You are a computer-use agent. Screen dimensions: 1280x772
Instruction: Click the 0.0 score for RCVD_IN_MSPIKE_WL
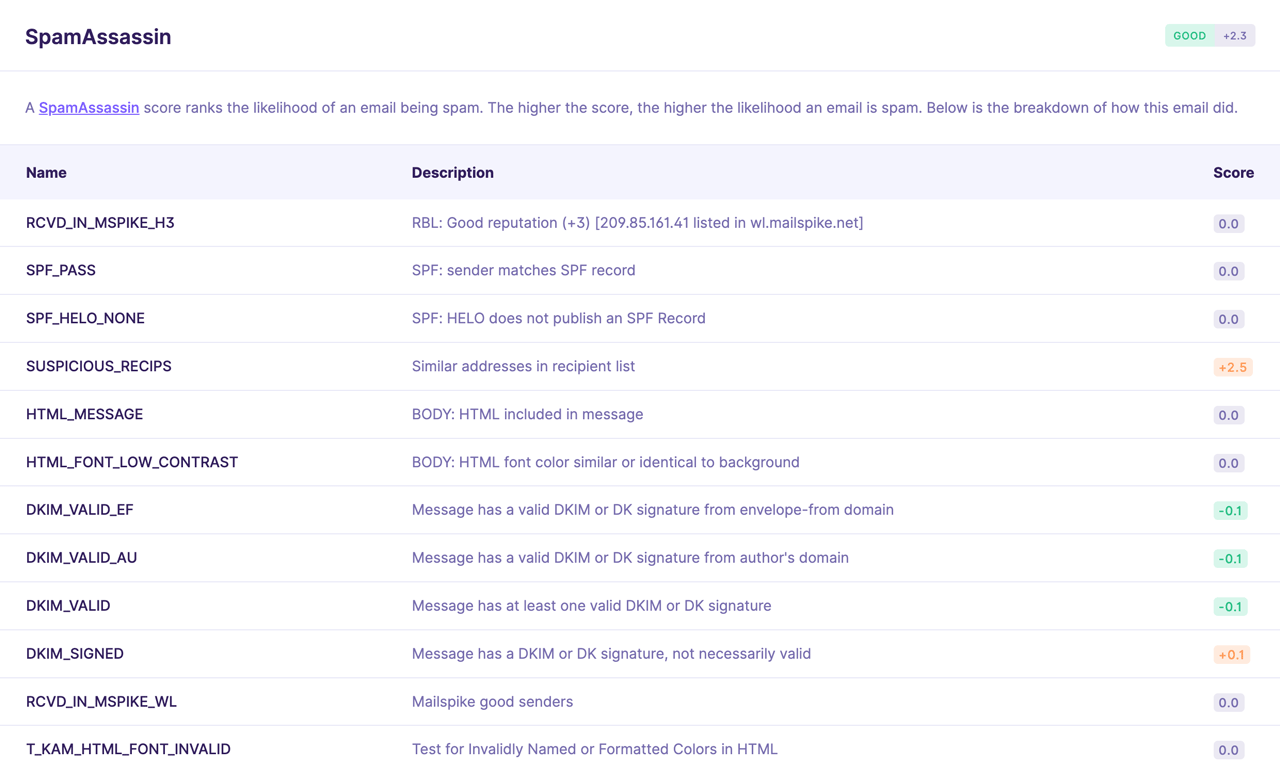(x=1229, y=703)
